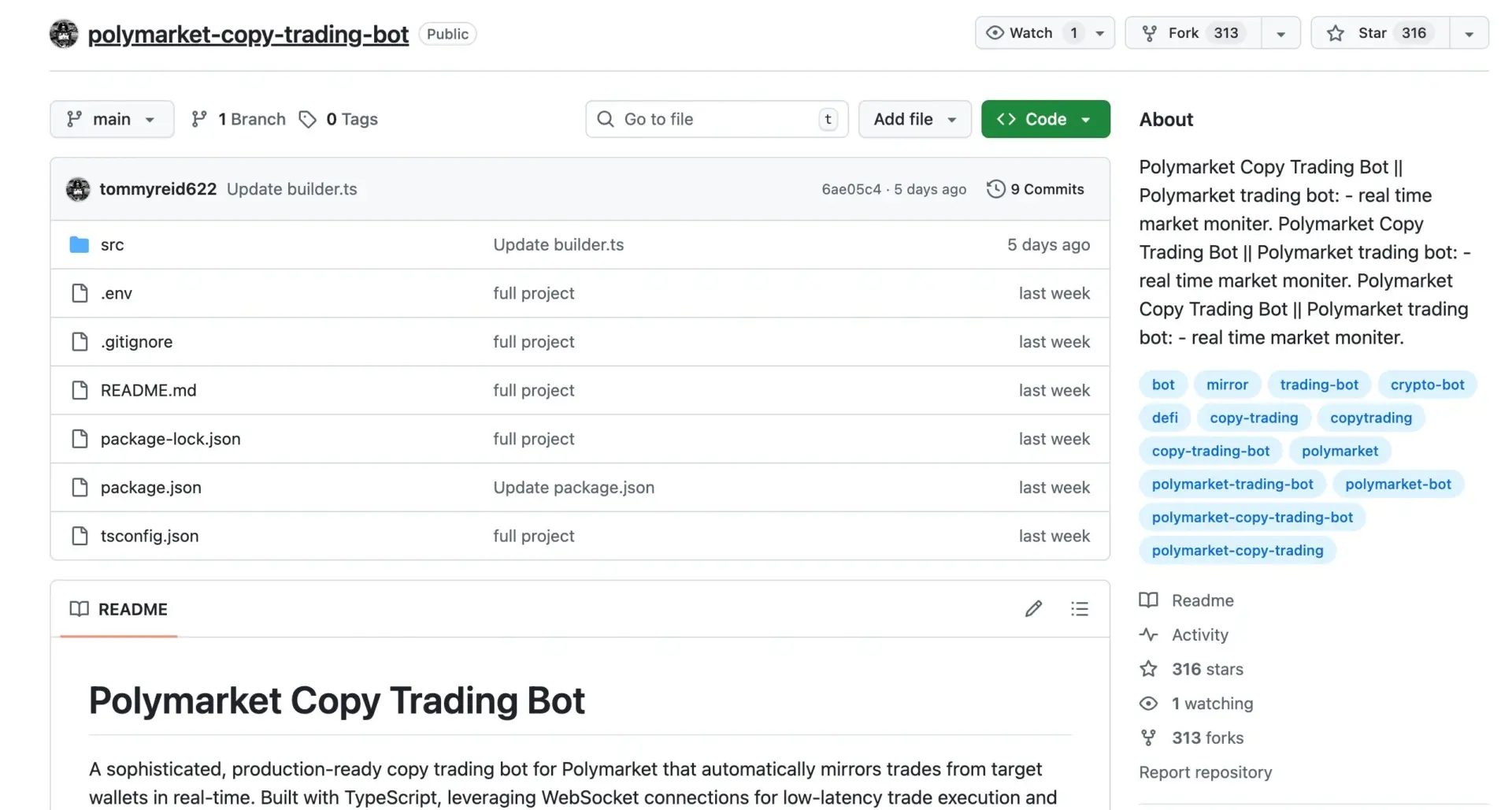Select the commits history clock icon
This screenshot has height=810, width=1512.
pyautogui.click(x=995, y=189)
